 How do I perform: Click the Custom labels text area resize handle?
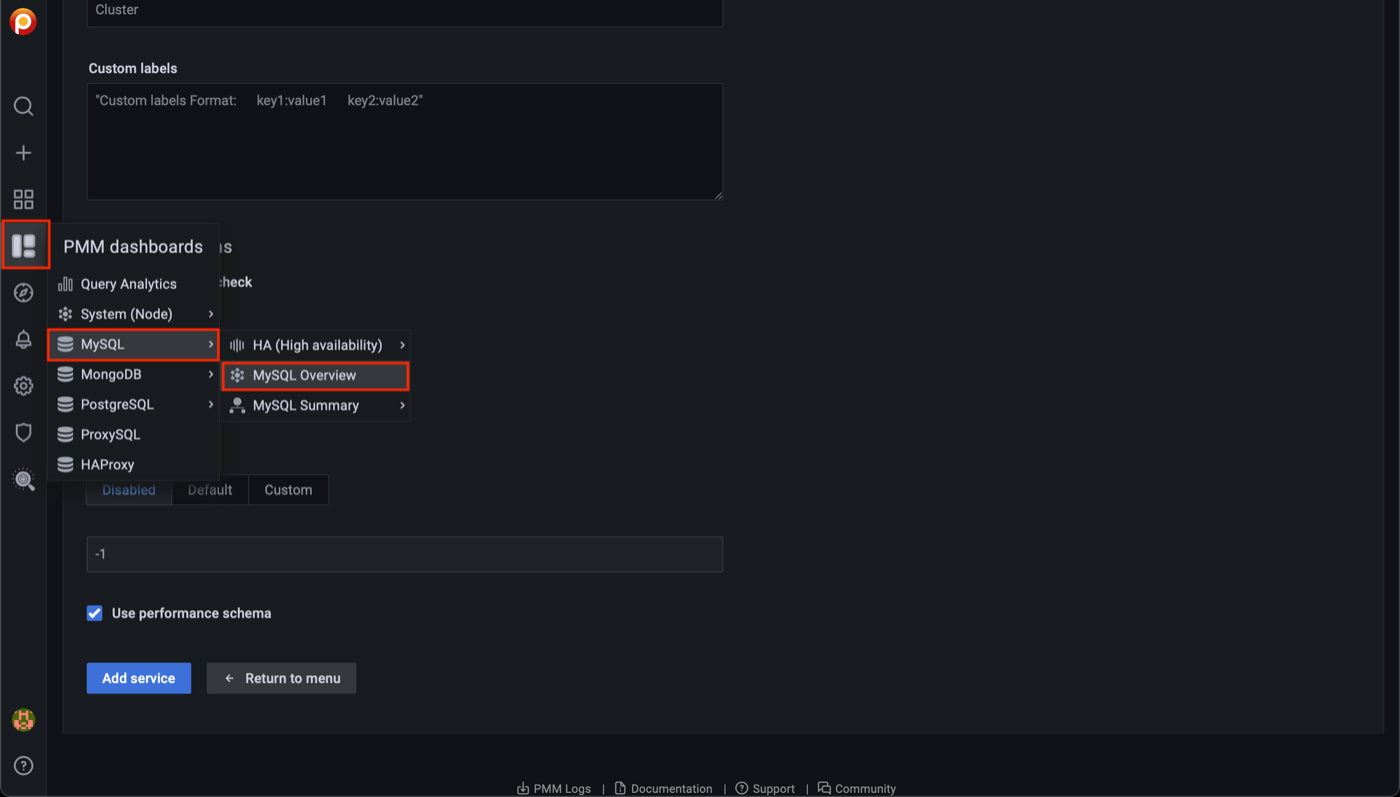[717, 194]
